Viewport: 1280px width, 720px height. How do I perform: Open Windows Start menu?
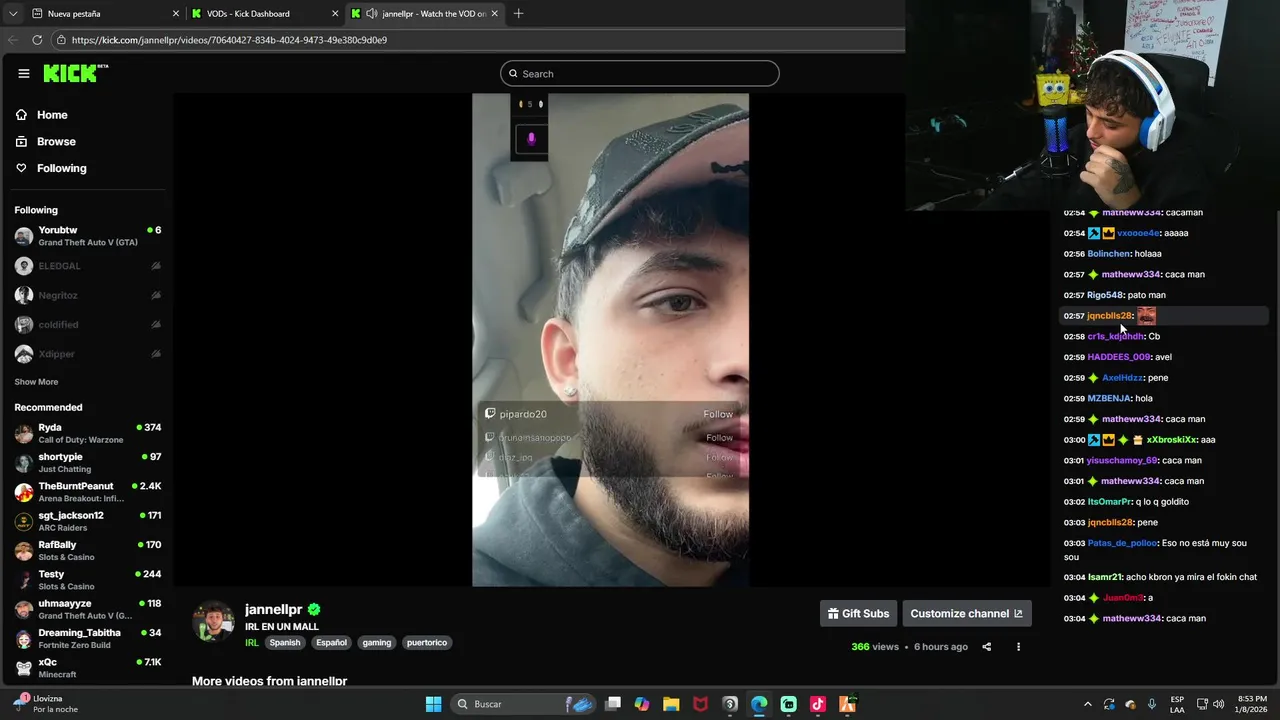coord(433,704)
